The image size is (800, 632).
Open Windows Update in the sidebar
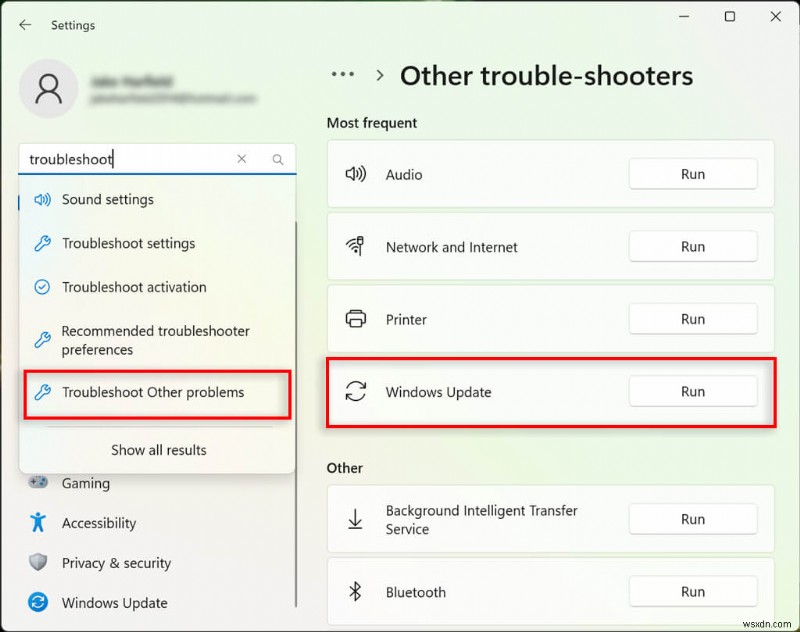tap(115, 602)
